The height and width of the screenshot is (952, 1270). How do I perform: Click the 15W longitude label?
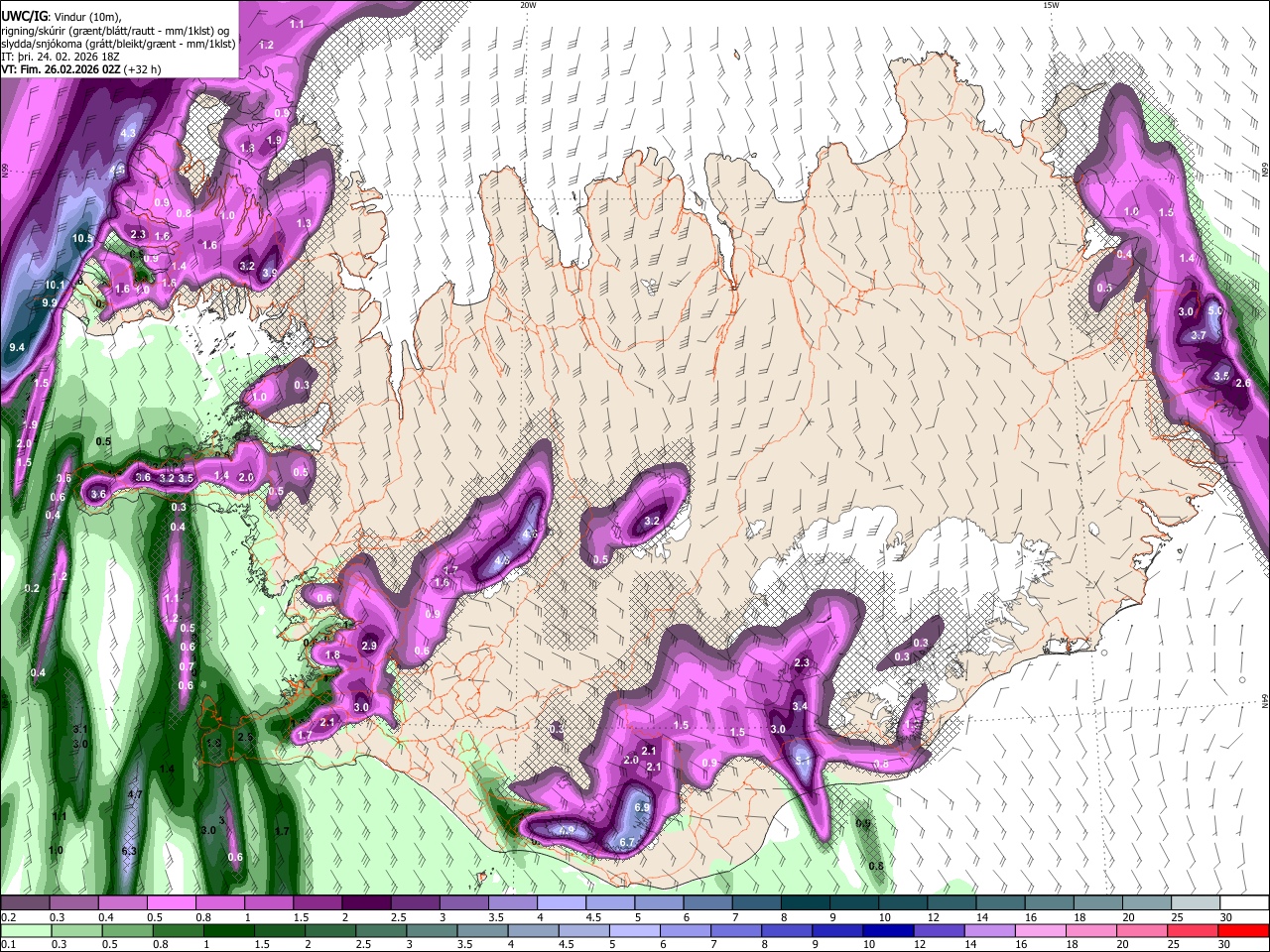click(1050, 5)
